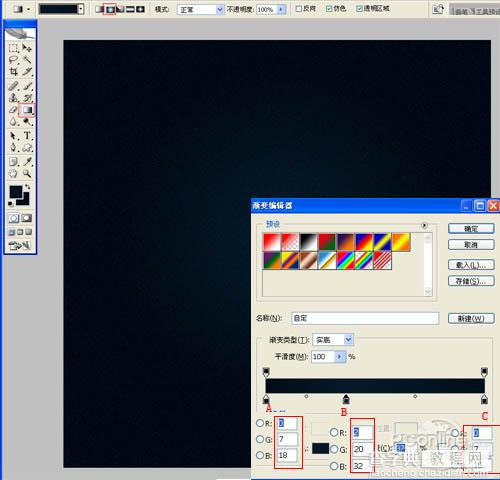Image resolution: width=500 pixels, height=480 pixels.
Task: Toggle the 仿色 dither checkbox
Action: click(329, 9)
